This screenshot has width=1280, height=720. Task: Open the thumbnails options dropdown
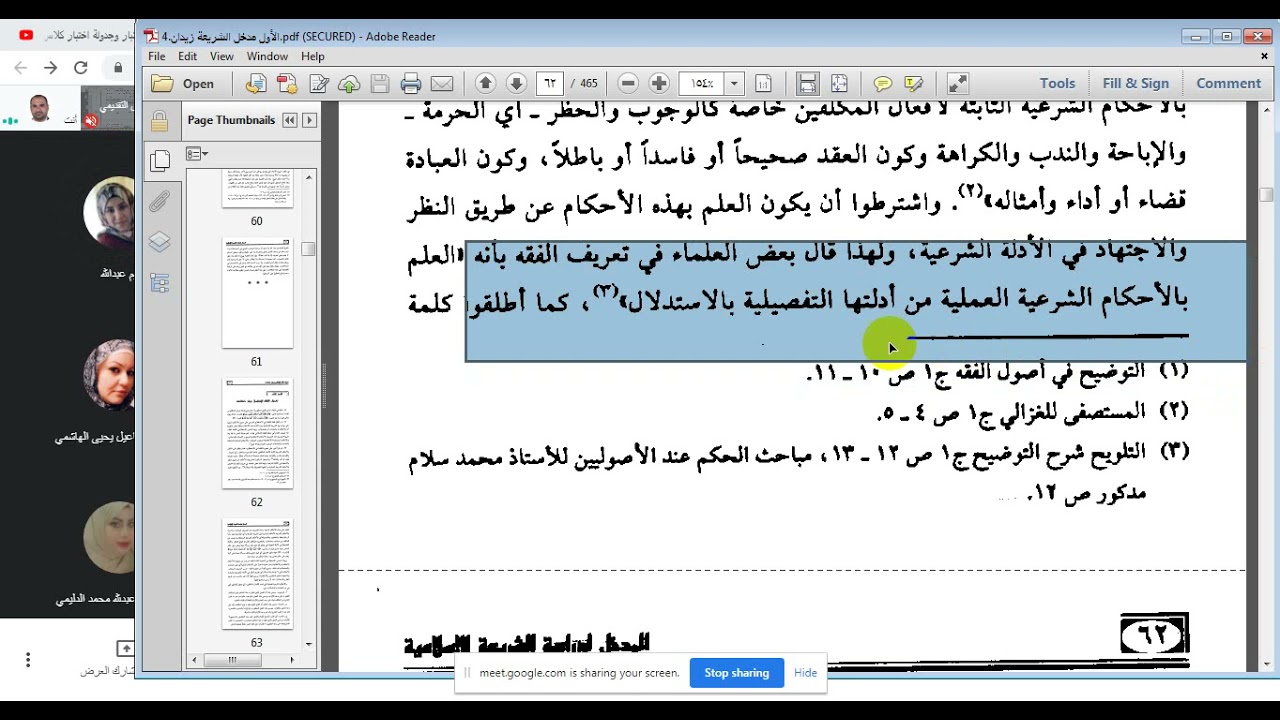click(x=197, y=154)
